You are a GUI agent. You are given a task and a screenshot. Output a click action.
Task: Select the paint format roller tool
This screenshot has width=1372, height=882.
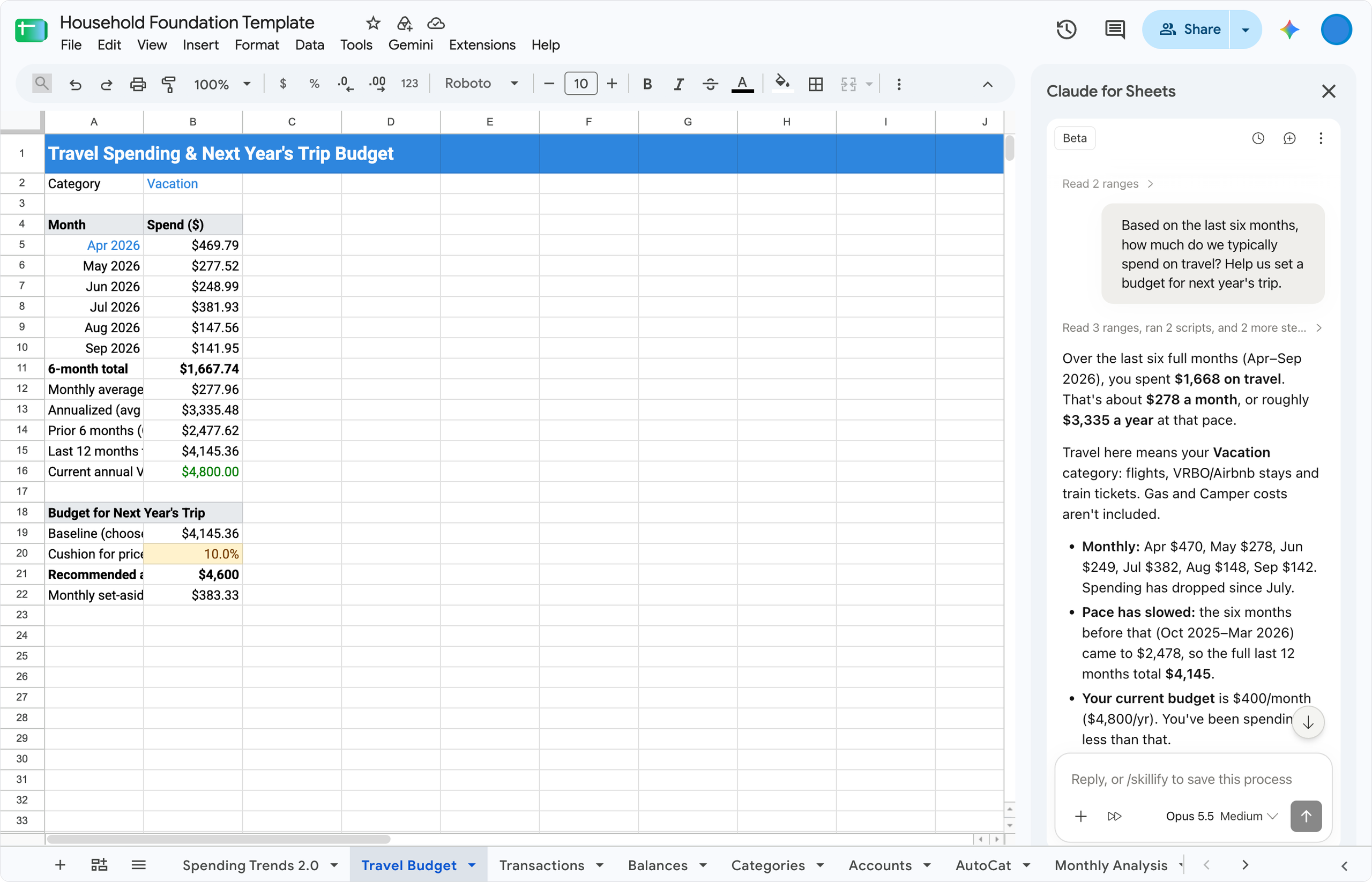point(168,84)
